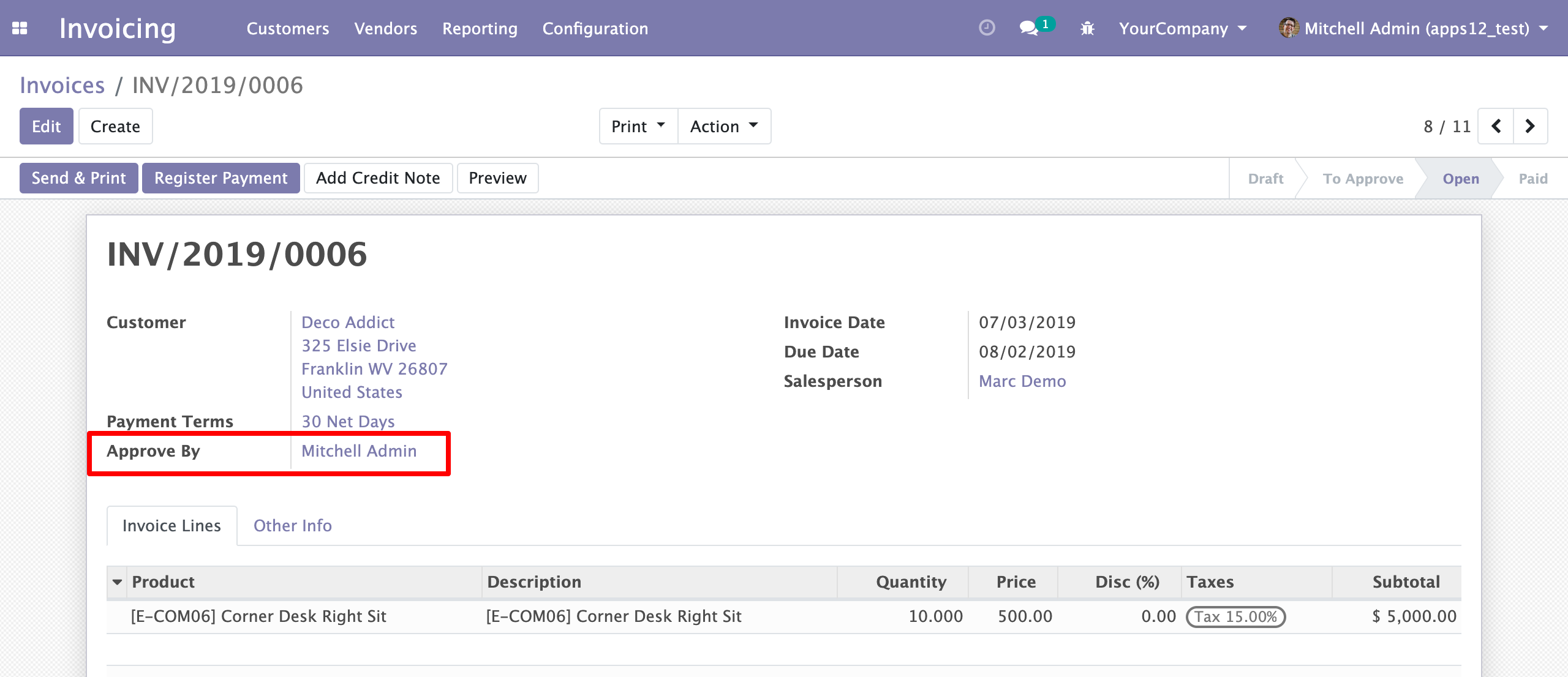Select the Paid status stage
Viewport: 1568px width, 677px height.
point(1532,178)
